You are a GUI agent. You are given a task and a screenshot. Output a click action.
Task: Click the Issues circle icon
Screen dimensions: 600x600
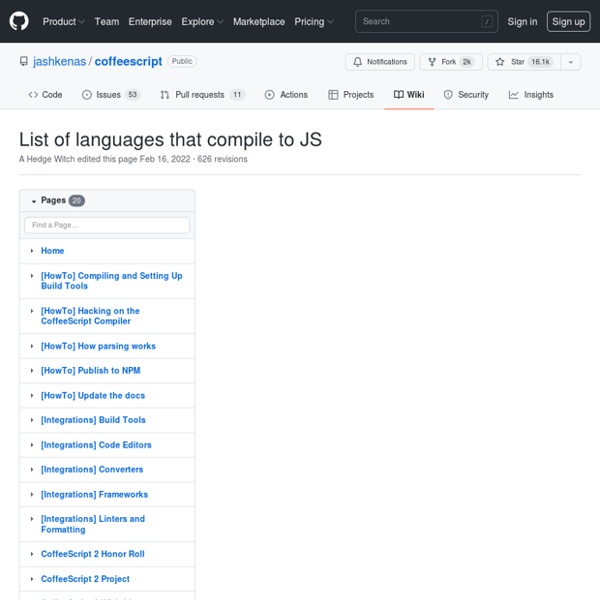(x=87, y=95)
